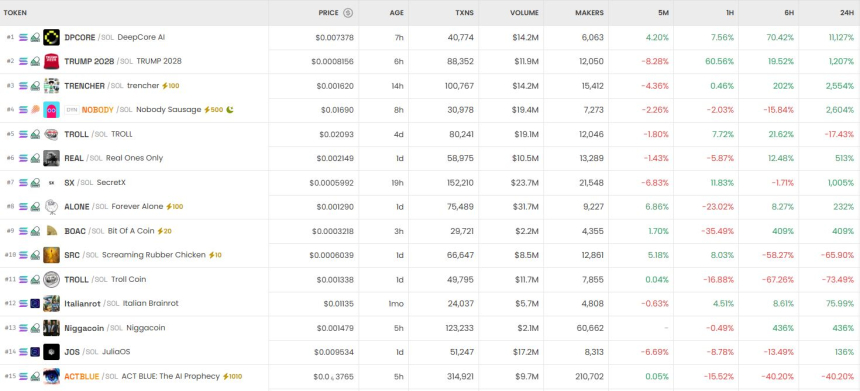Click the Solana chain icon in DPCORE row
The image size is (860, 391).
coord(23,37)
